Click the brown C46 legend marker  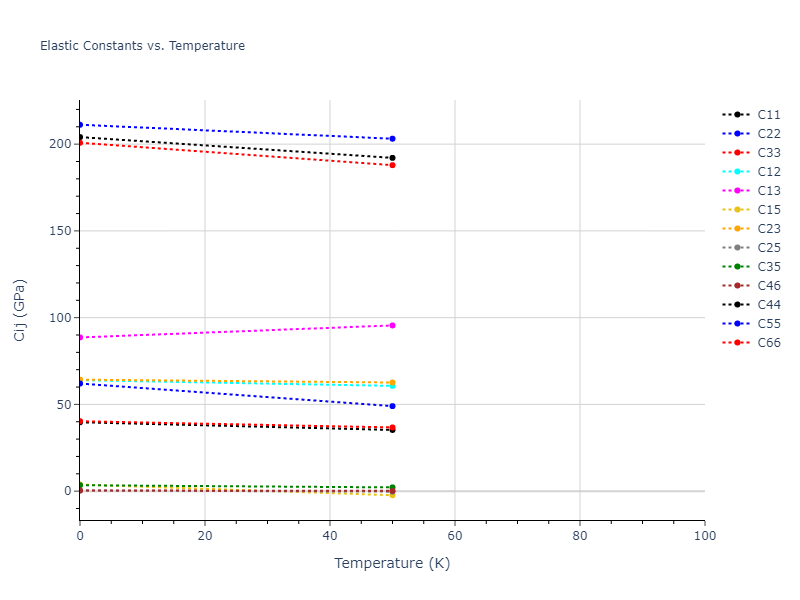click(737, 286)
